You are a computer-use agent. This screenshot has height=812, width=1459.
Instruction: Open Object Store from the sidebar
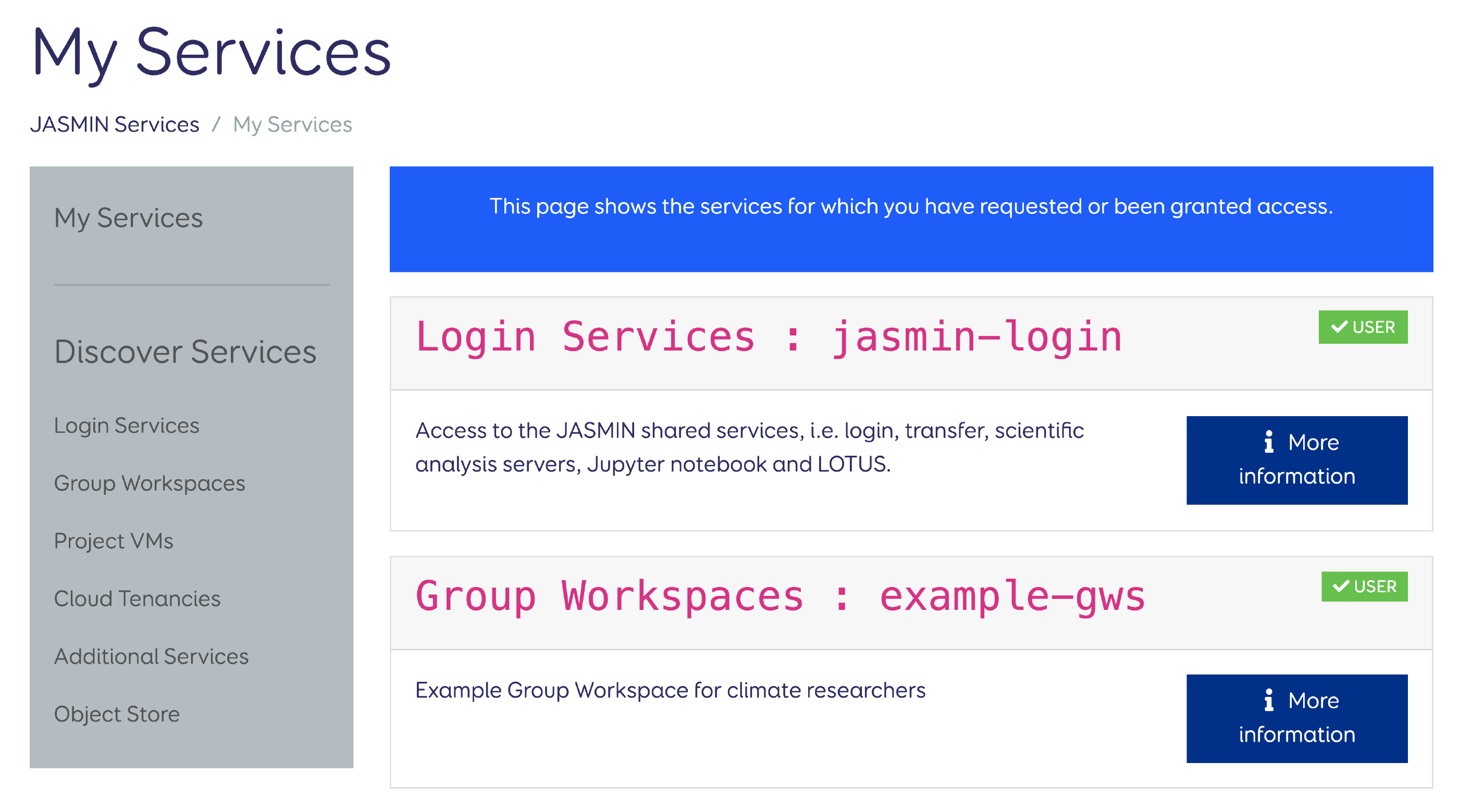(x=117, y=715)
